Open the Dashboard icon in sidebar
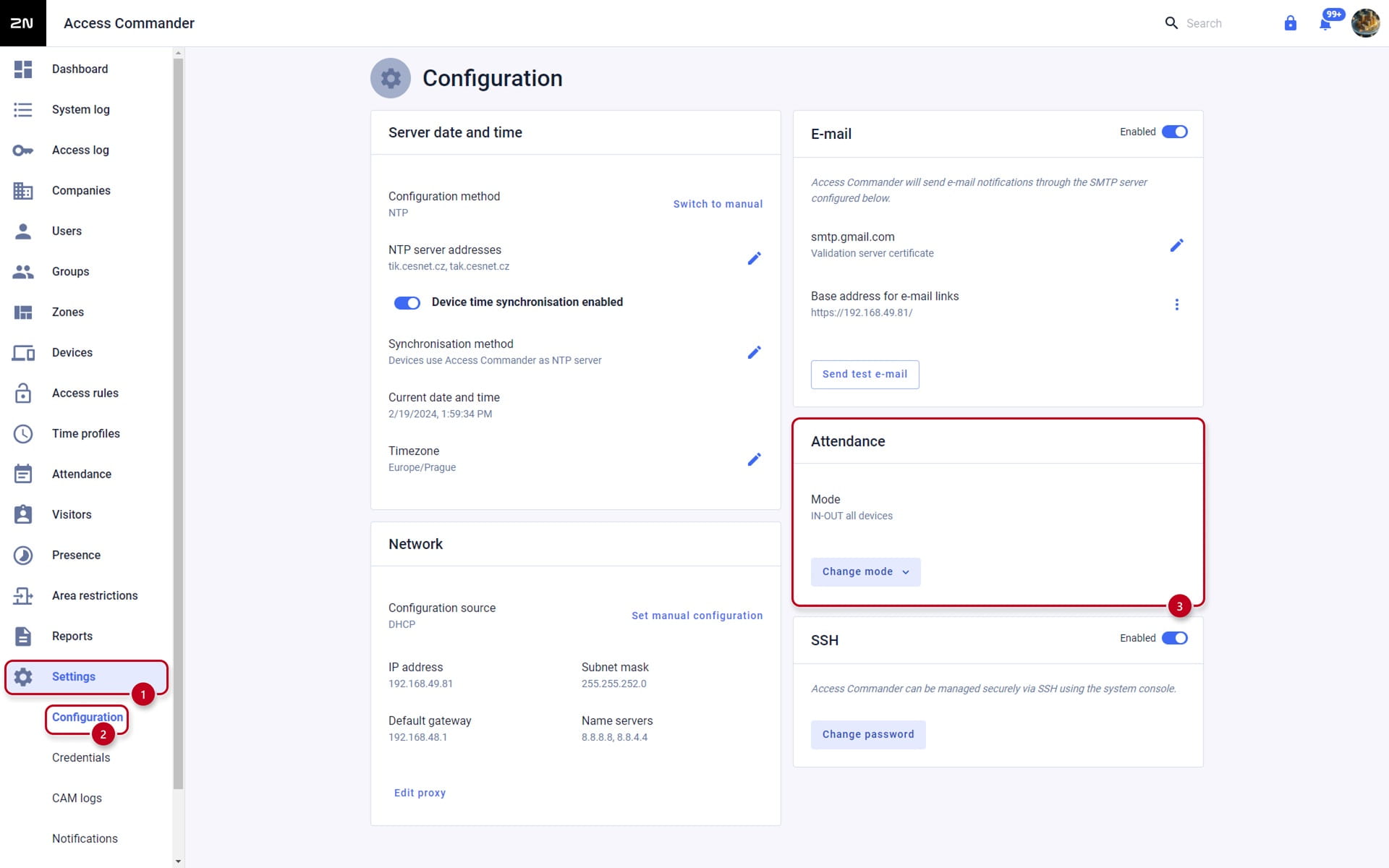 click(x=23, y=69)
